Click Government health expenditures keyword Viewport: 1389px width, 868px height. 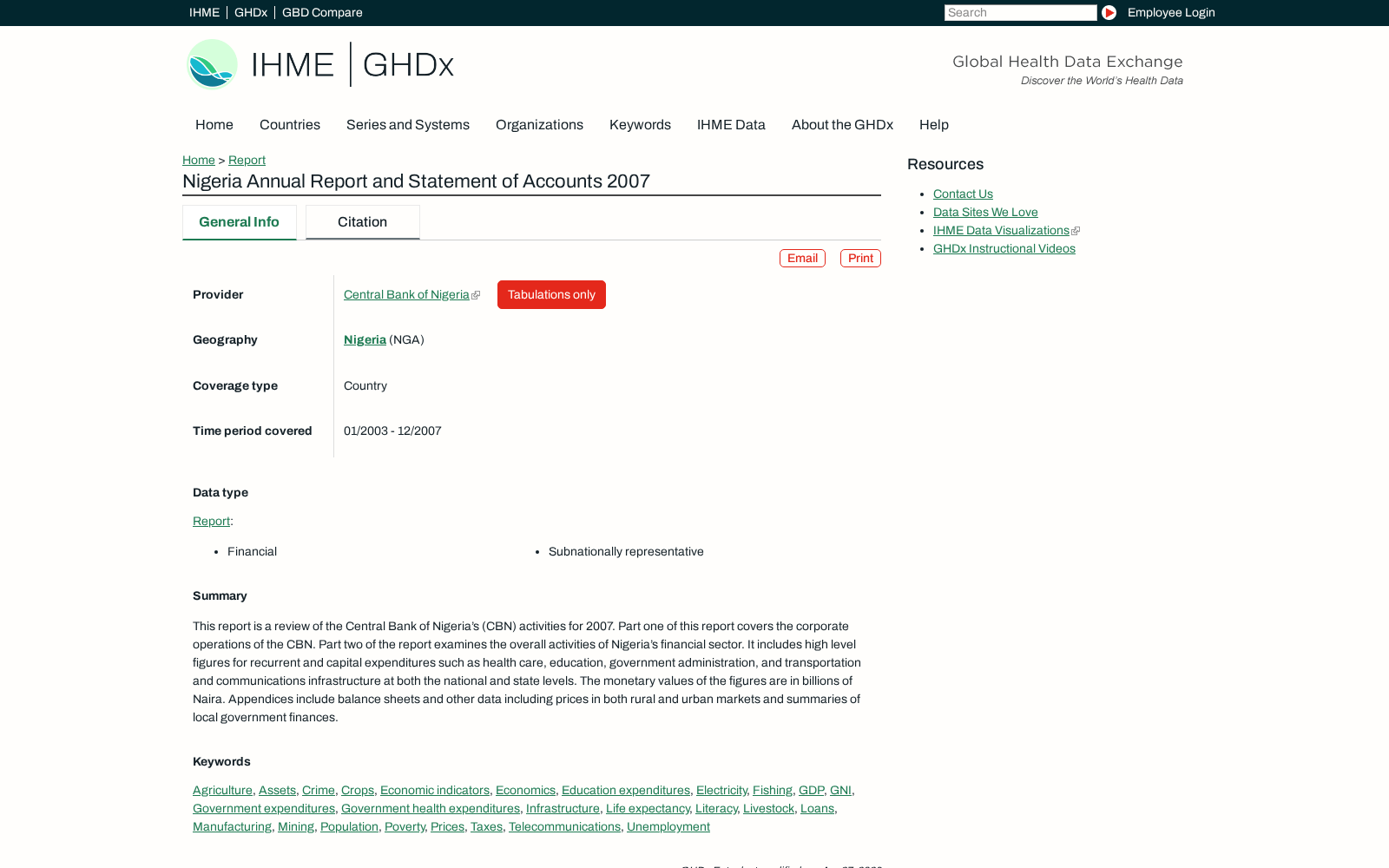(431, 809)
